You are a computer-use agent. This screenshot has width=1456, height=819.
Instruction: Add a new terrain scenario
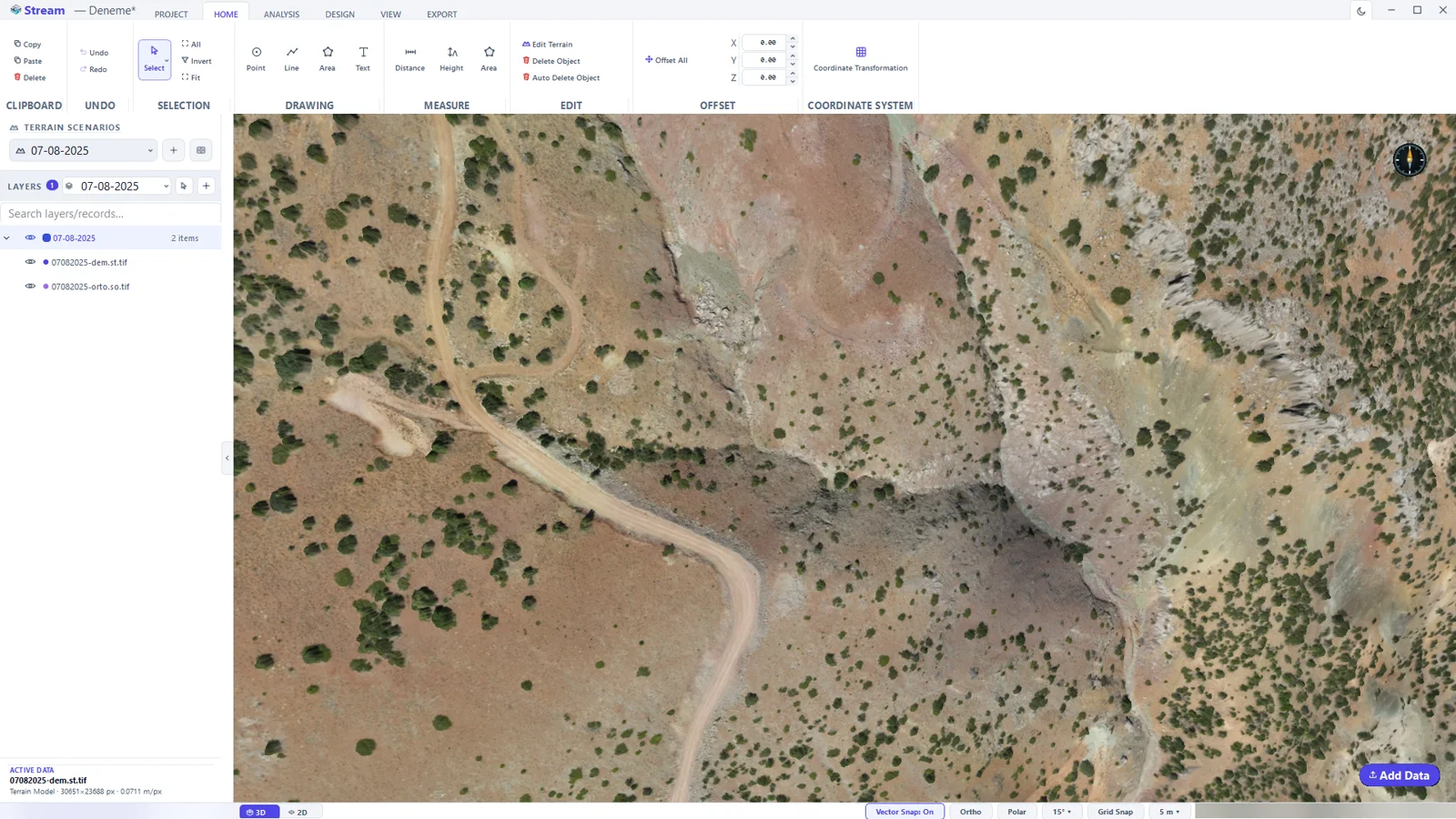(x=174, y=150)
